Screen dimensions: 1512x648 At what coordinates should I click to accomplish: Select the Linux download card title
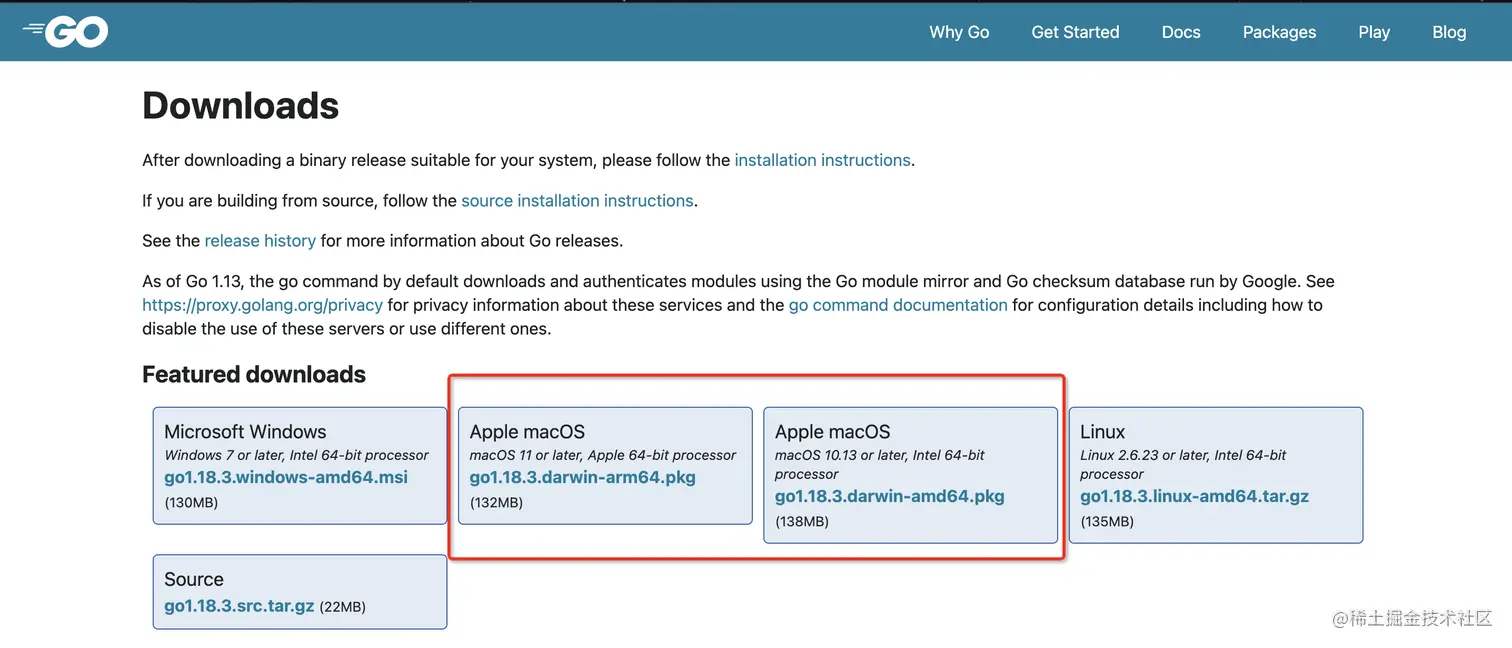[1102, 432]
